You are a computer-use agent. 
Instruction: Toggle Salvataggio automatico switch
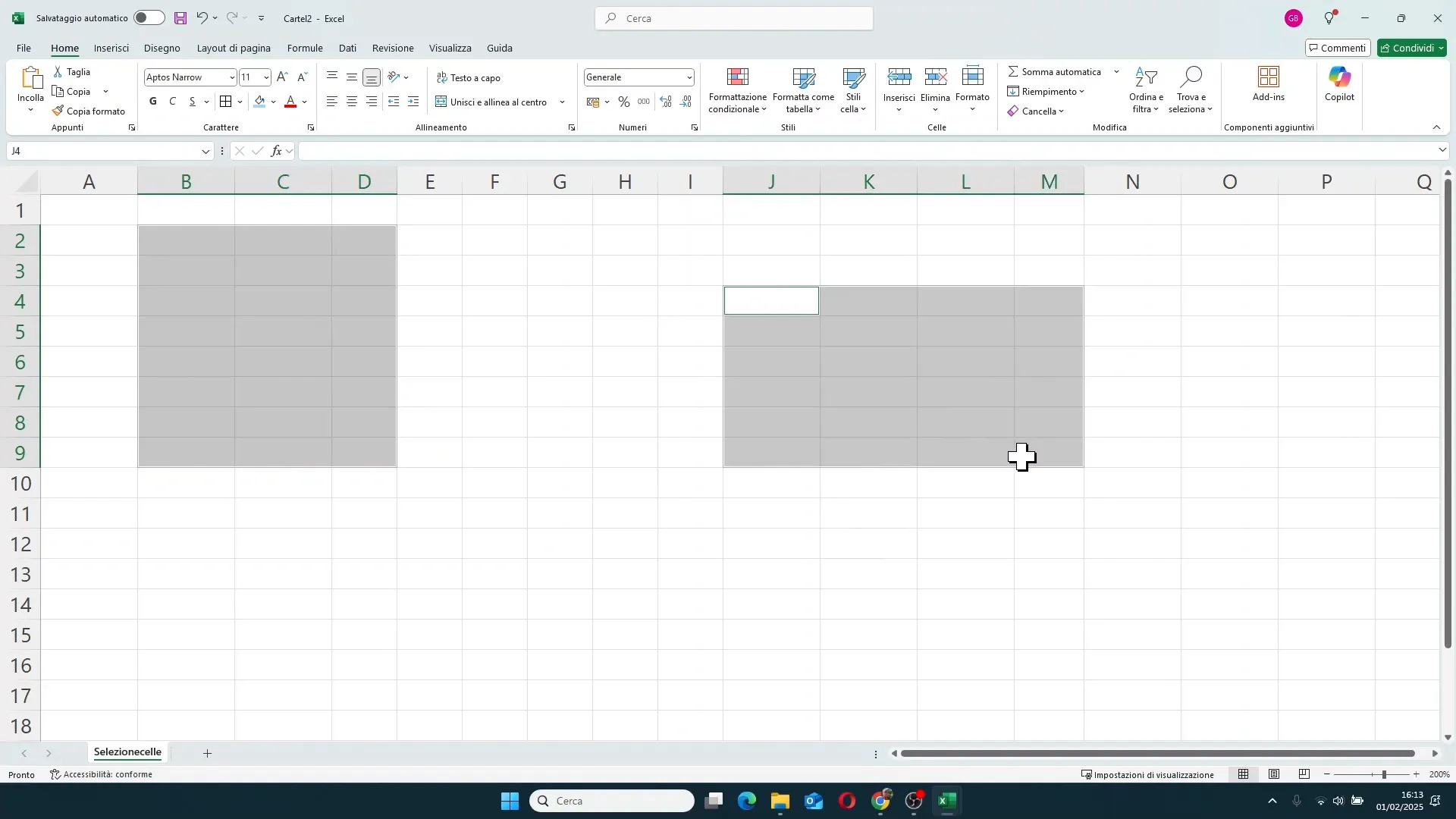[x=149, y=18]
